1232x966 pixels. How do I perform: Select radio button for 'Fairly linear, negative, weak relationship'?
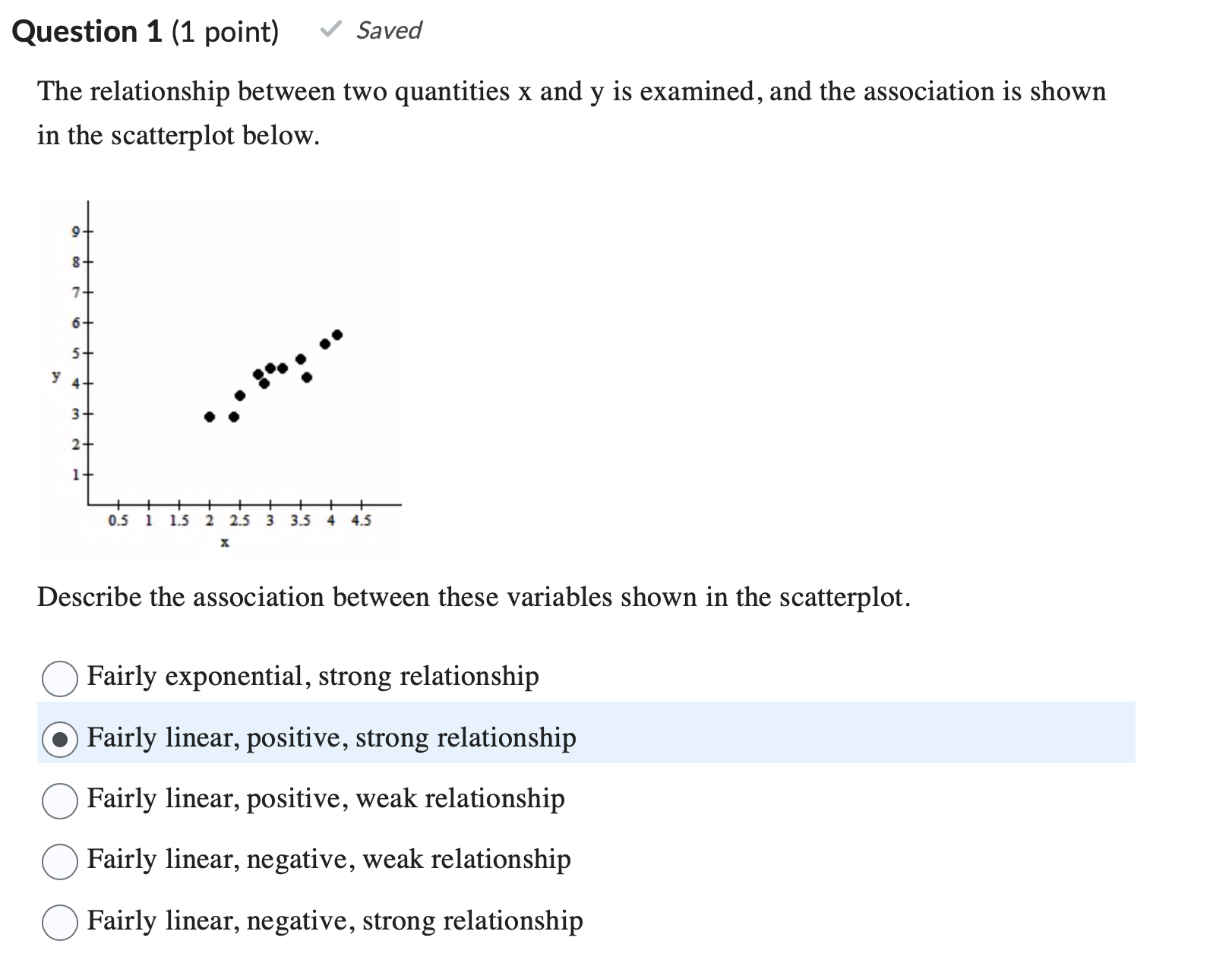(61, 860)
